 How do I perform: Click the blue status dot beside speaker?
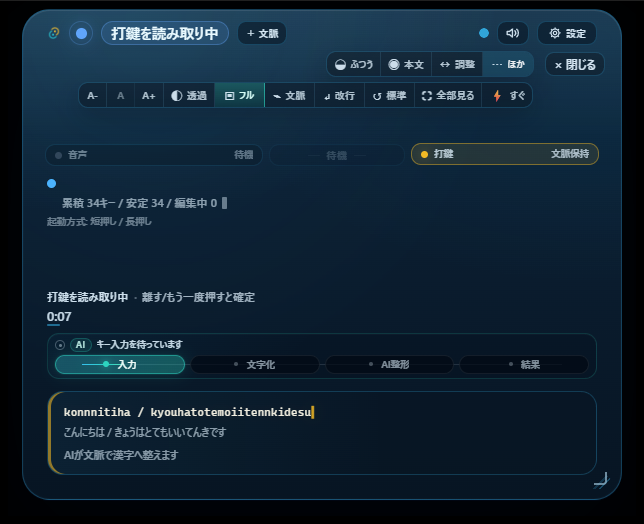pos(484,33)
